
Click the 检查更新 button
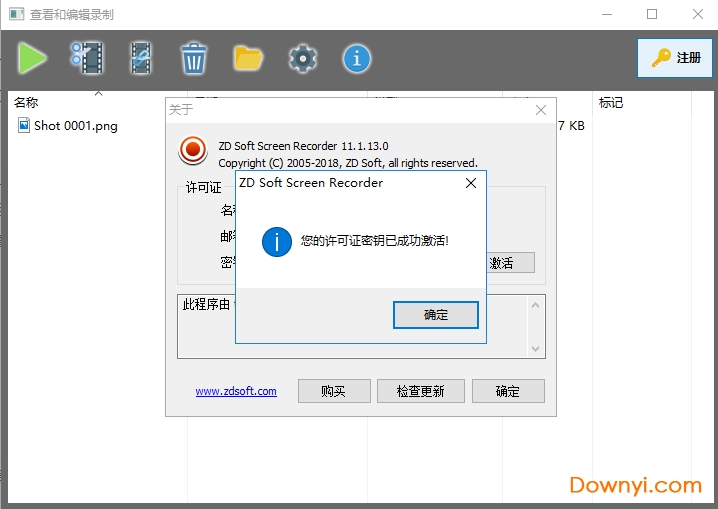click(x=420, y=391)
